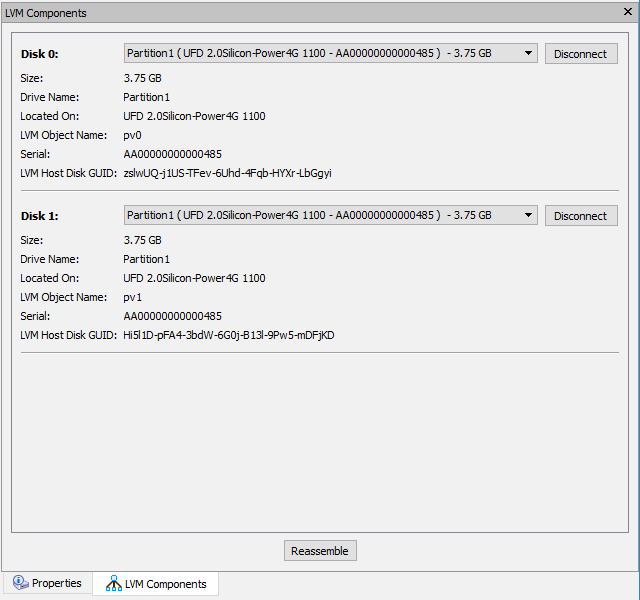Expand Disk 0 dropdown arrow
The height and width of the screenshot is (600, 640).
528,53
